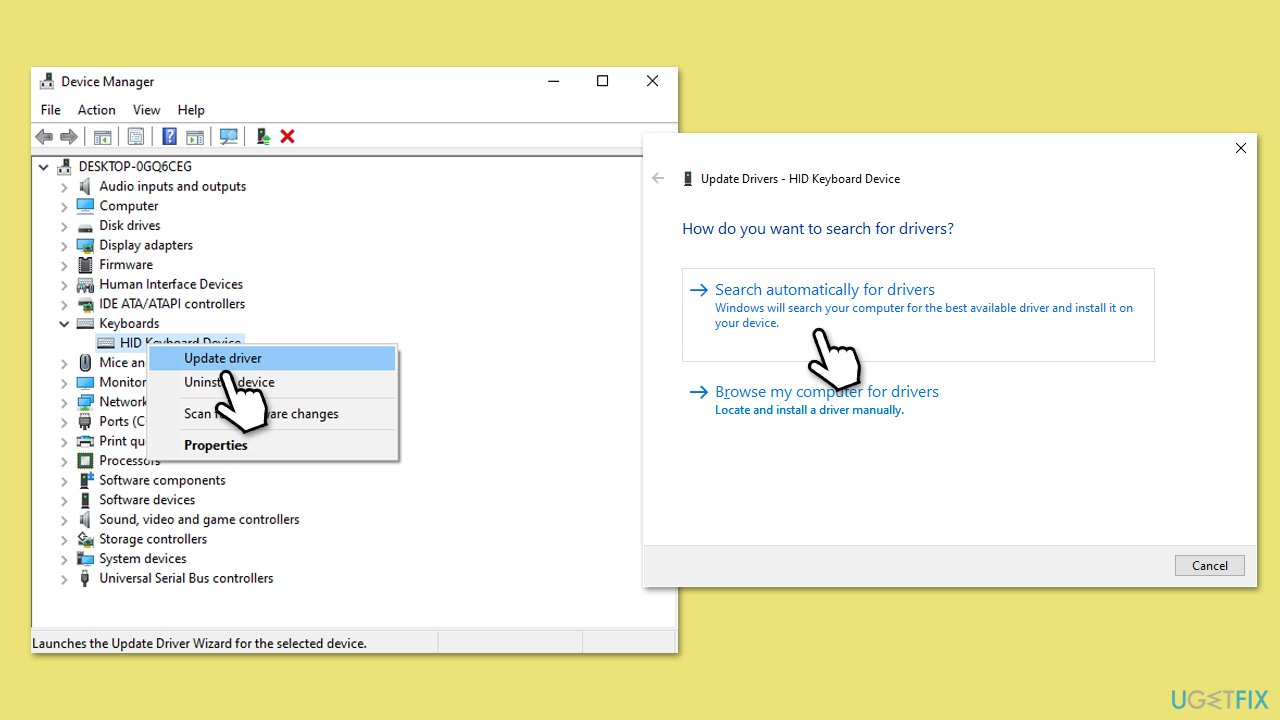
Task: Expand the Disk drives node
Action: (x=64, y=226)
